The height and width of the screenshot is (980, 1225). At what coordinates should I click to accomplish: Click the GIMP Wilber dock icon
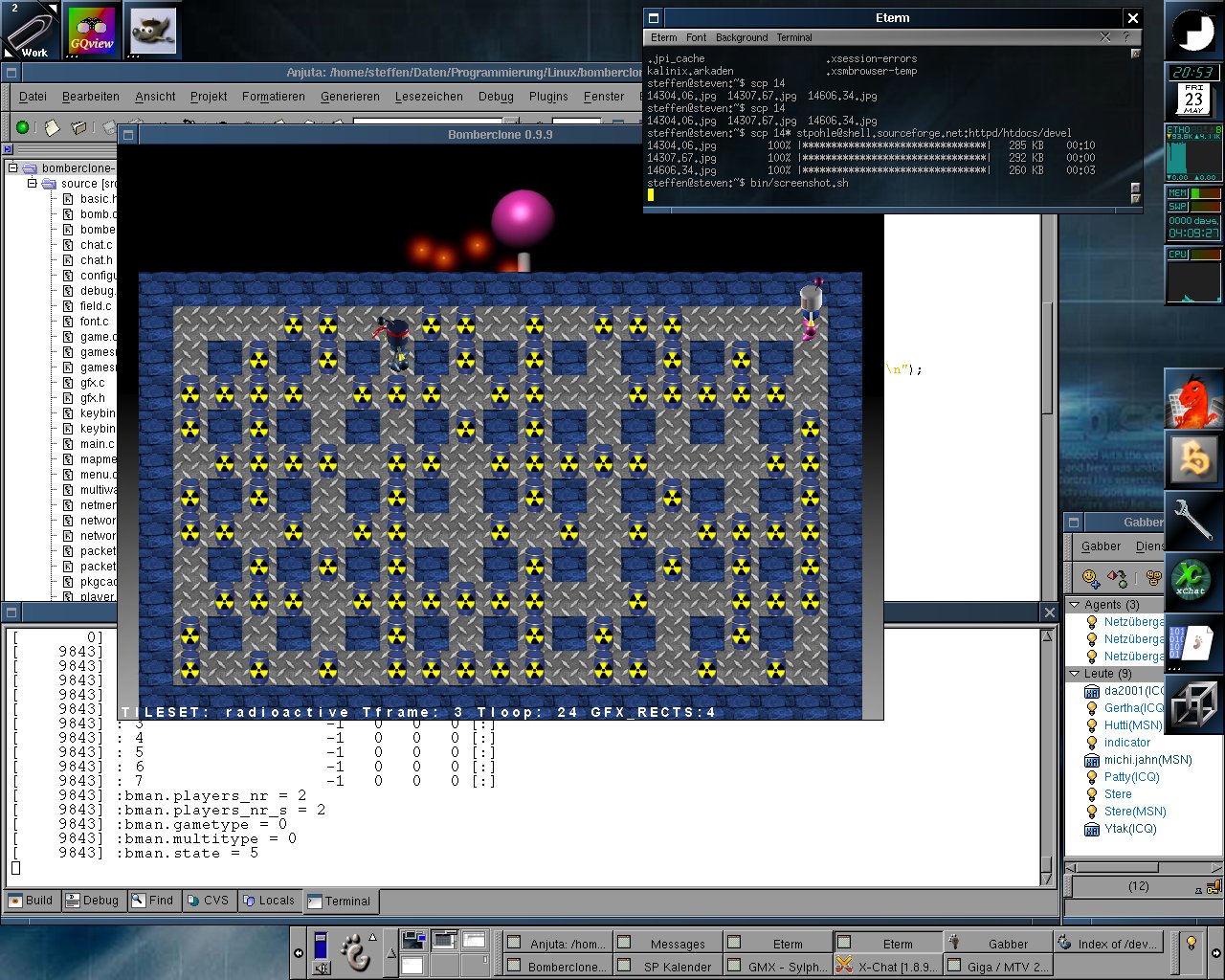[151, 31]
